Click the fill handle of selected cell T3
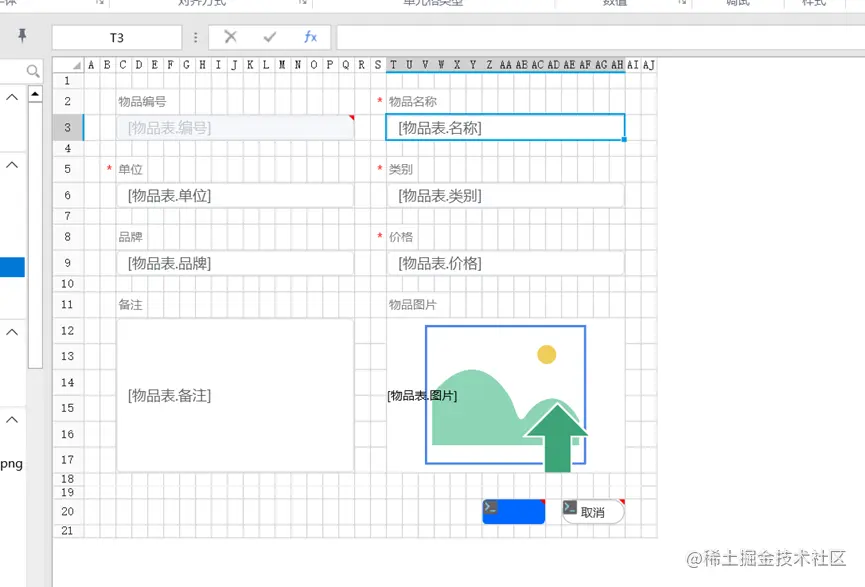 (x=624, y=140)
